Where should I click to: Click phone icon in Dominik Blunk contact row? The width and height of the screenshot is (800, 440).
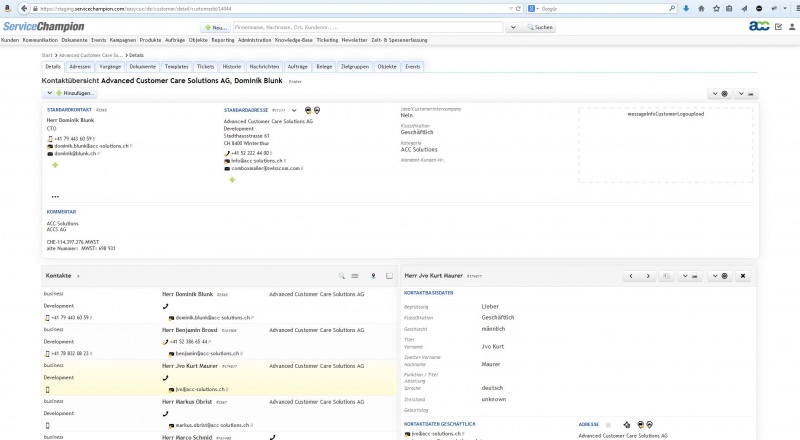[165, 306]
